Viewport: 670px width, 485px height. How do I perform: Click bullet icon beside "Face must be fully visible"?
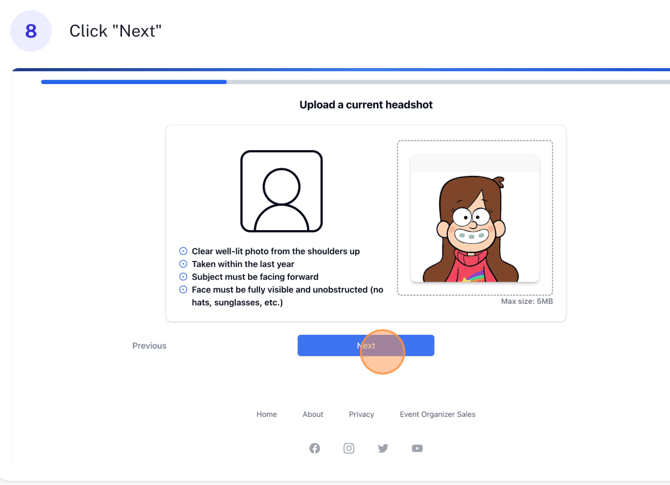183,290
